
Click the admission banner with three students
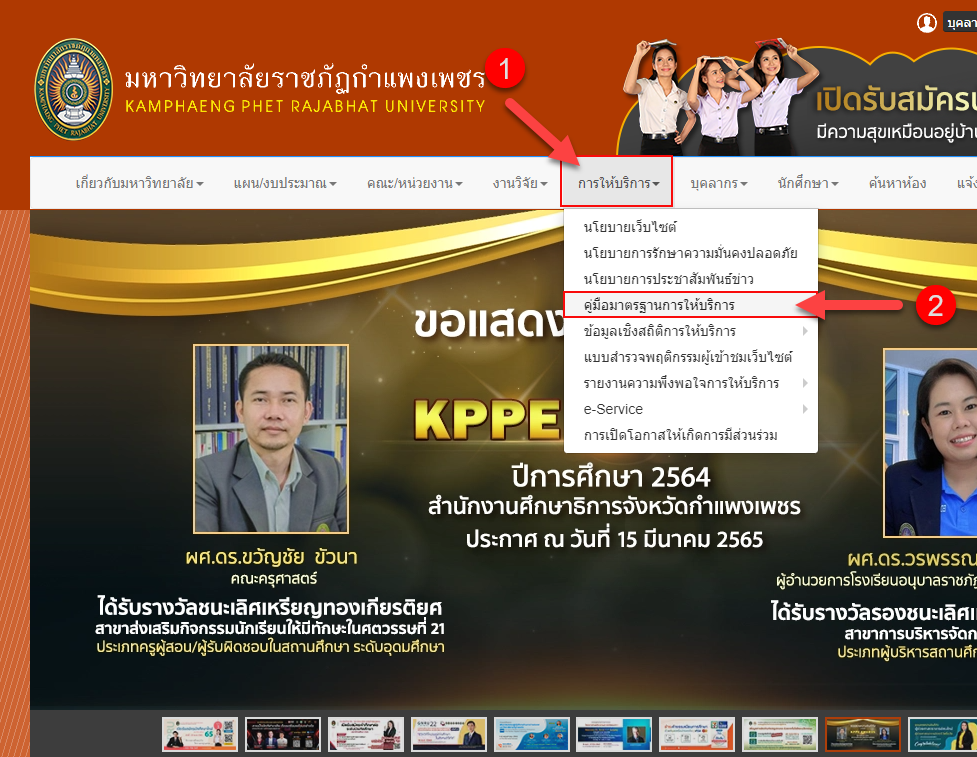[796, 97]
